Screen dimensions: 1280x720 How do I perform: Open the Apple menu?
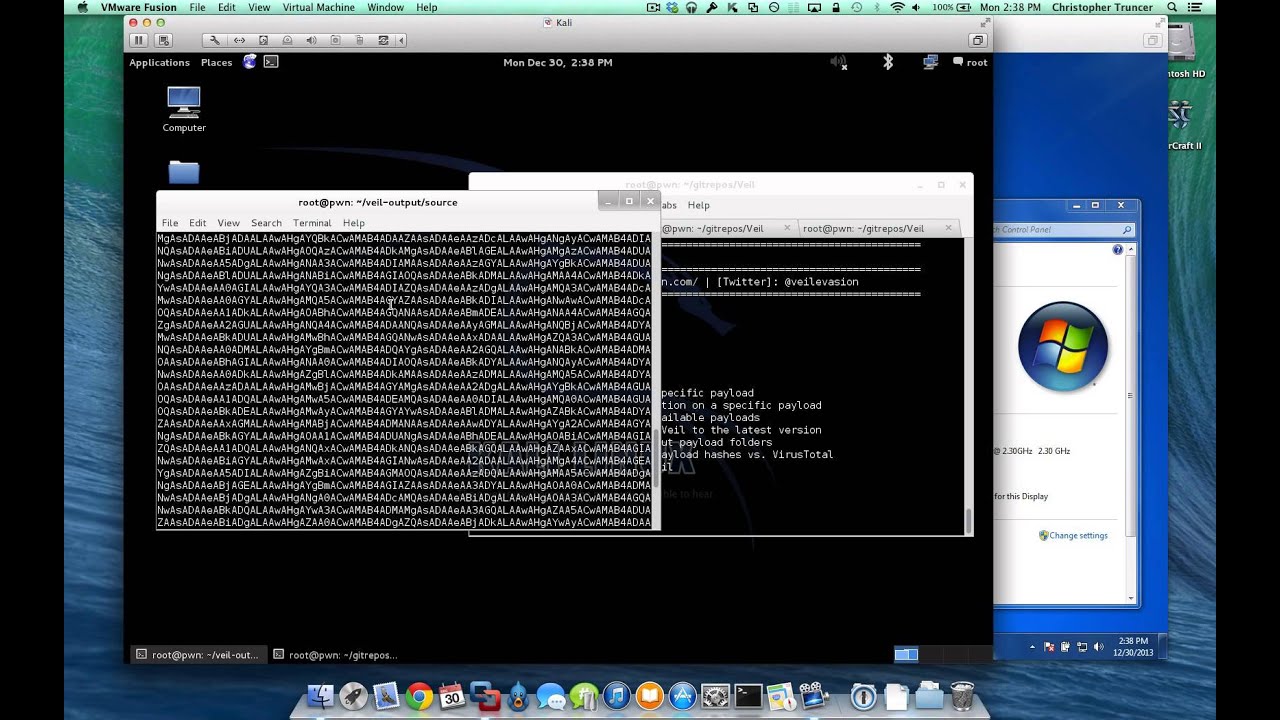coord(82,7)
